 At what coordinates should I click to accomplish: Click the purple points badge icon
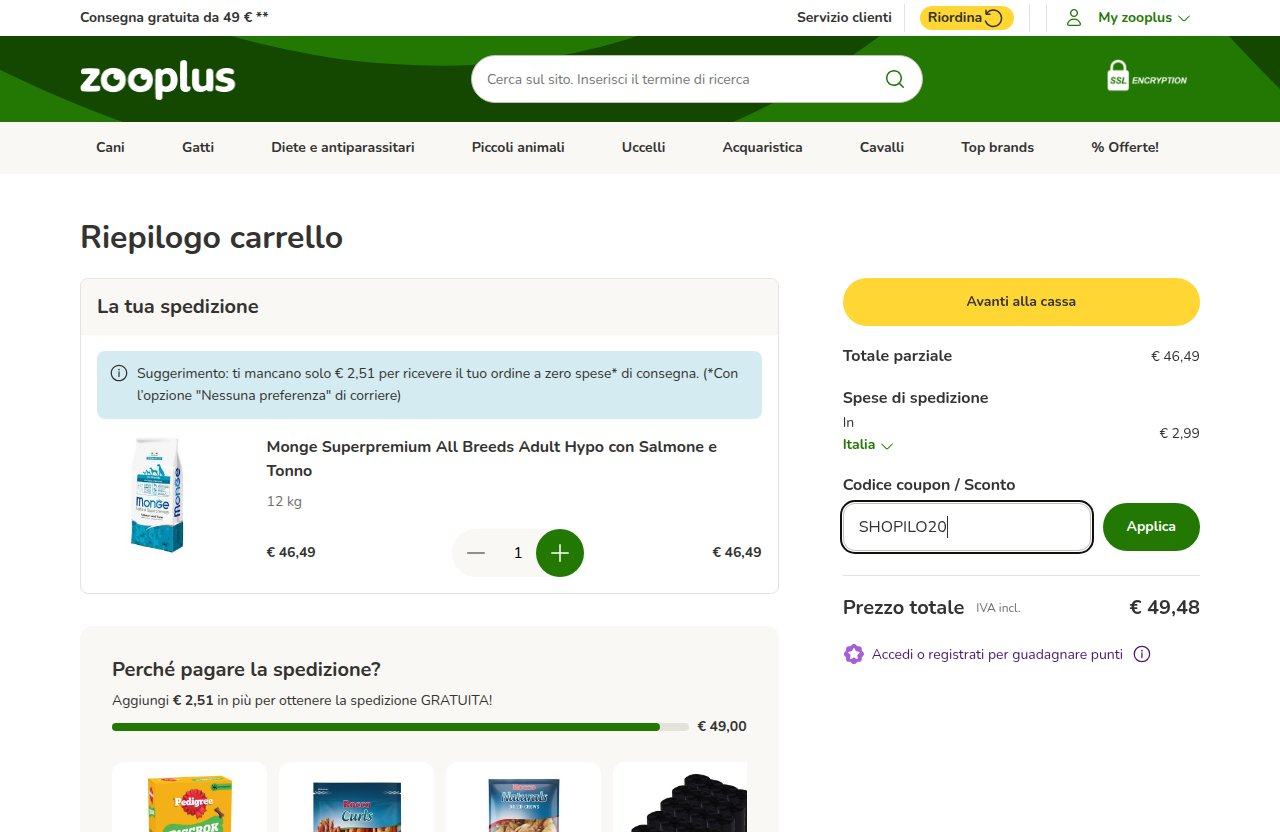(853, 654)
